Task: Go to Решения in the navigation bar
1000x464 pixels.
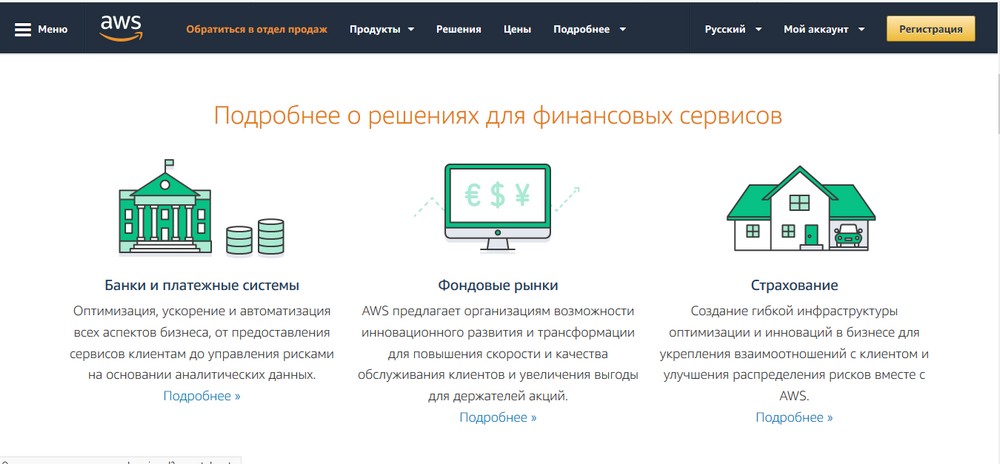Action: click(458, 29)
